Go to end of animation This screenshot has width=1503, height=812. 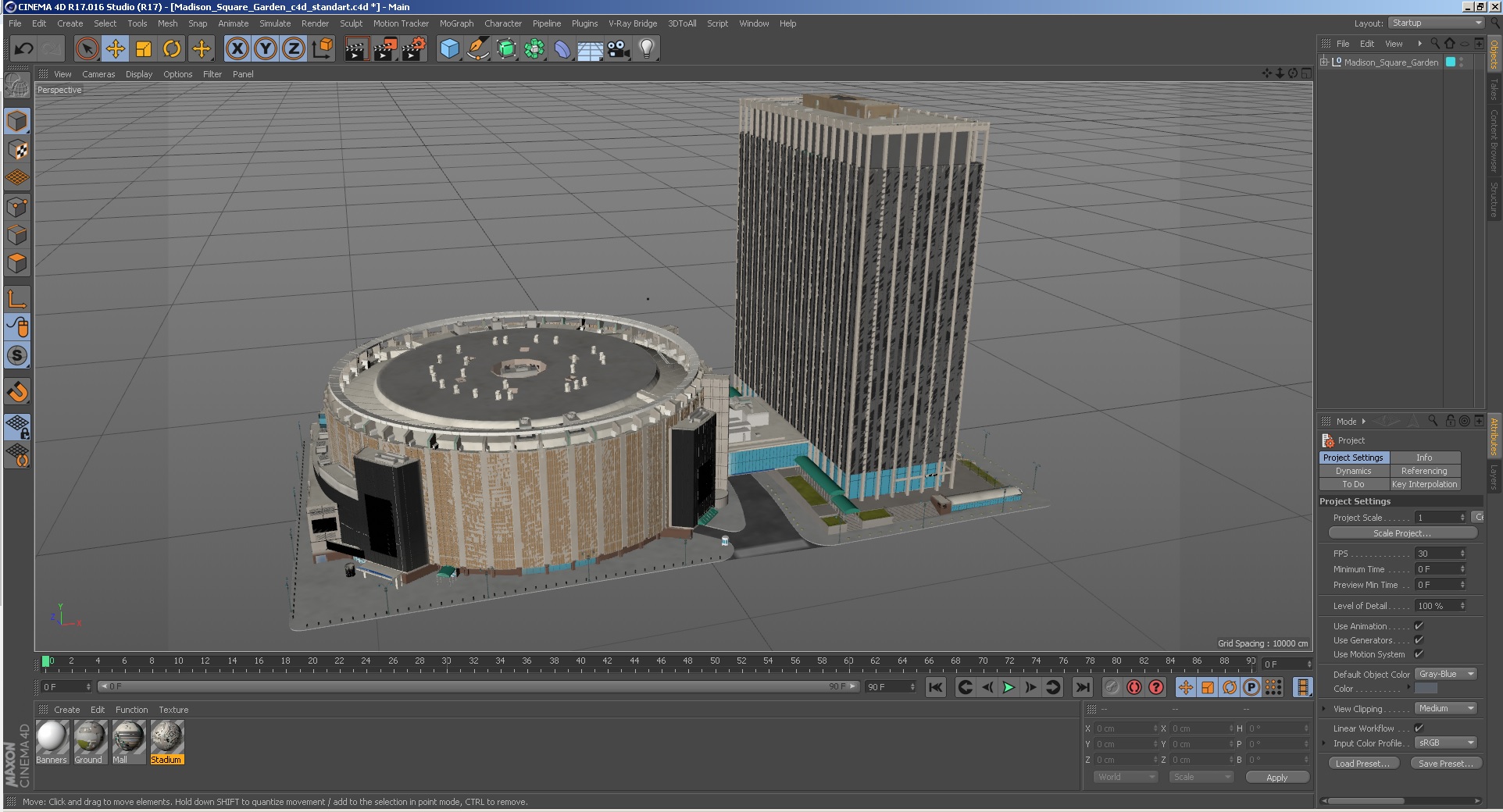click(x=1082, y=687)
